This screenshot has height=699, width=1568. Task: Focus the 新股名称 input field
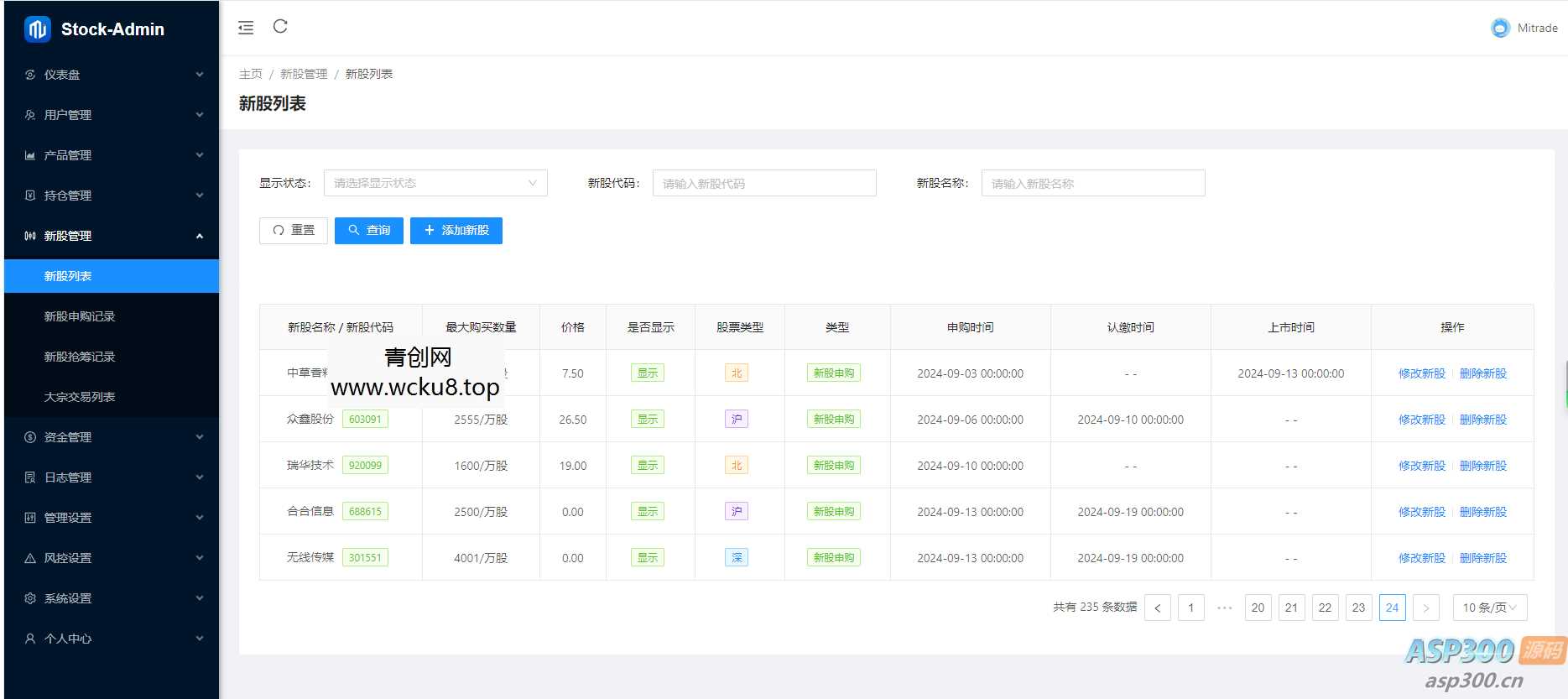1093,183
